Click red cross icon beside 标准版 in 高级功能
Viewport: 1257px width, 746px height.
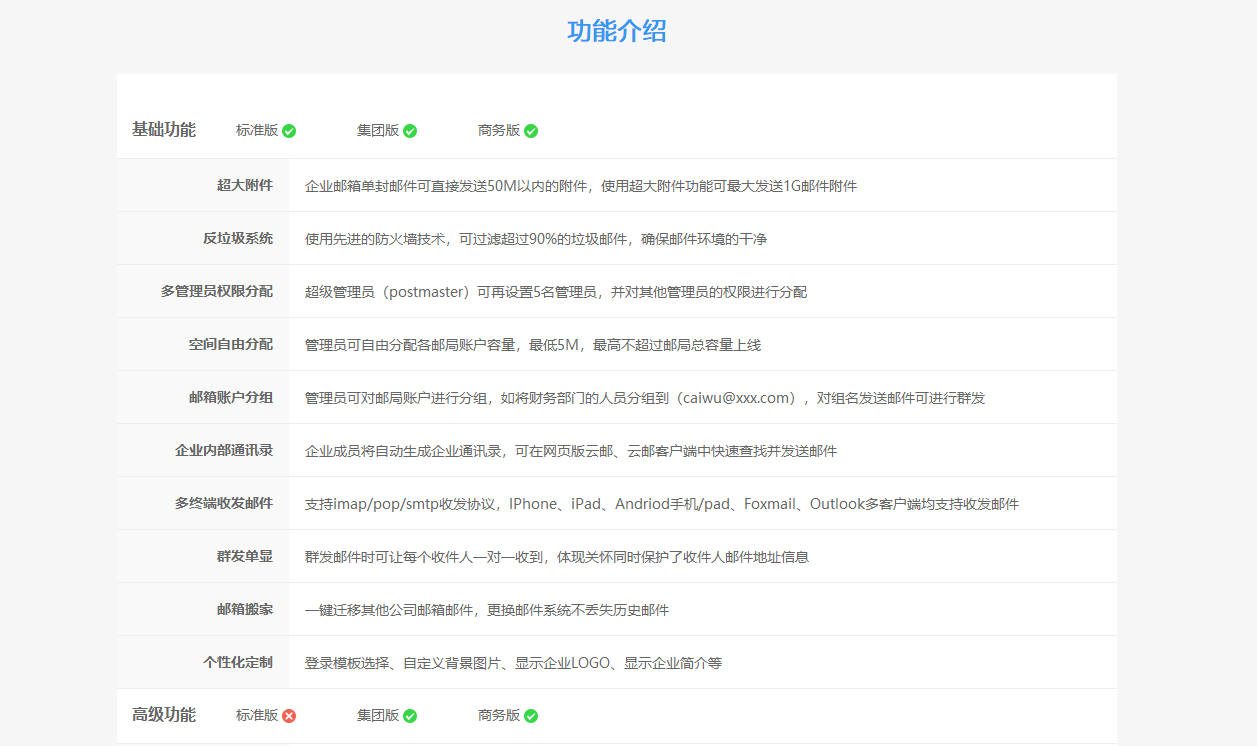tap(289, 716)
